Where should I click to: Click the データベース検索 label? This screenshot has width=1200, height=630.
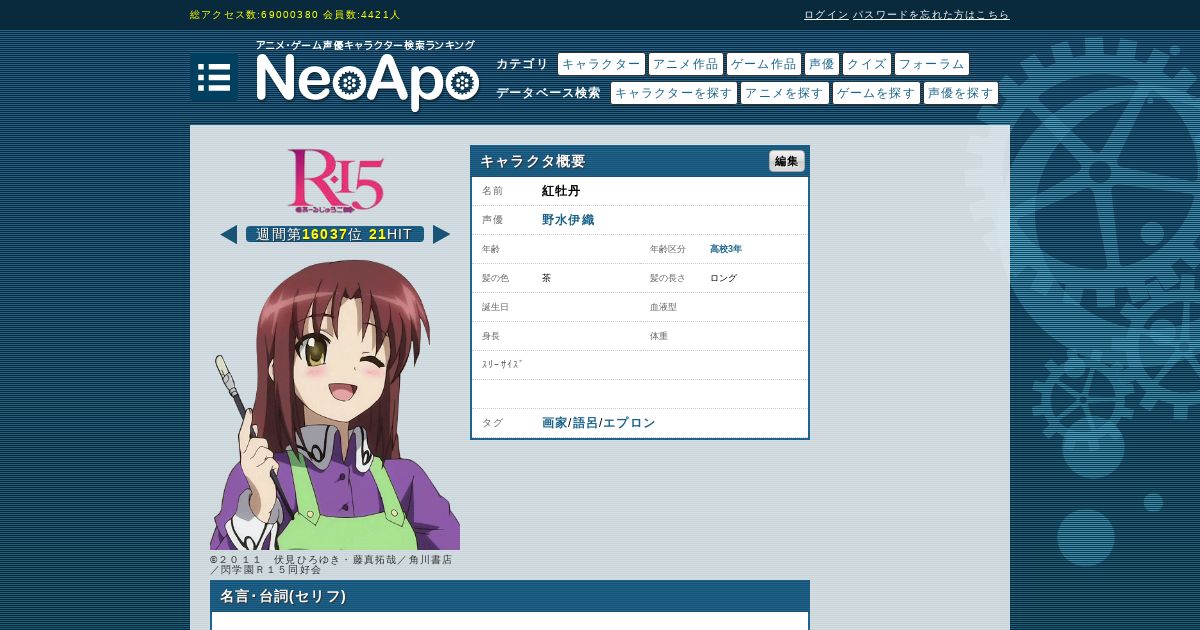(x=548, y=93)
